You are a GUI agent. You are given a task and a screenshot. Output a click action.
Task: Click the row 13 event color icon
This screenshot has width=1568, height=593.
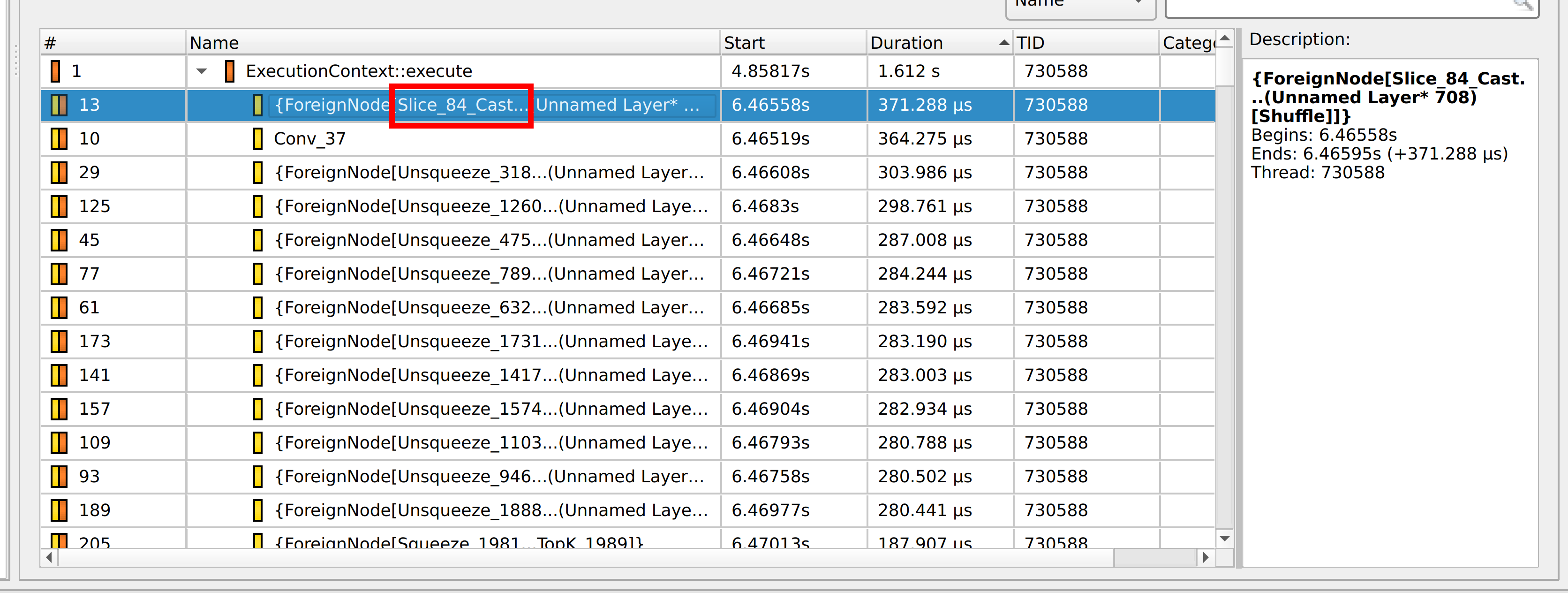(x=59, y=106)
